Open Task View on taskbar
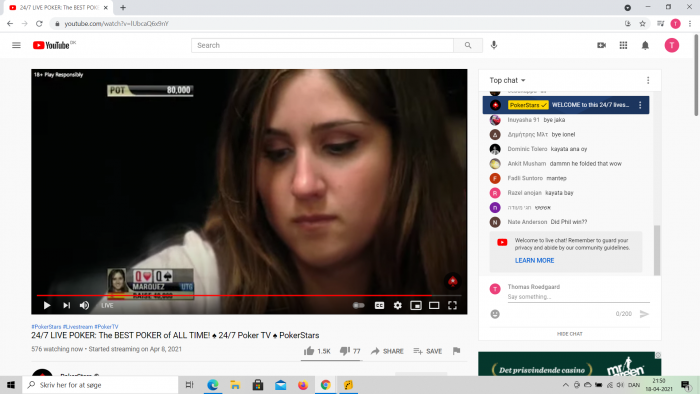 189,385
